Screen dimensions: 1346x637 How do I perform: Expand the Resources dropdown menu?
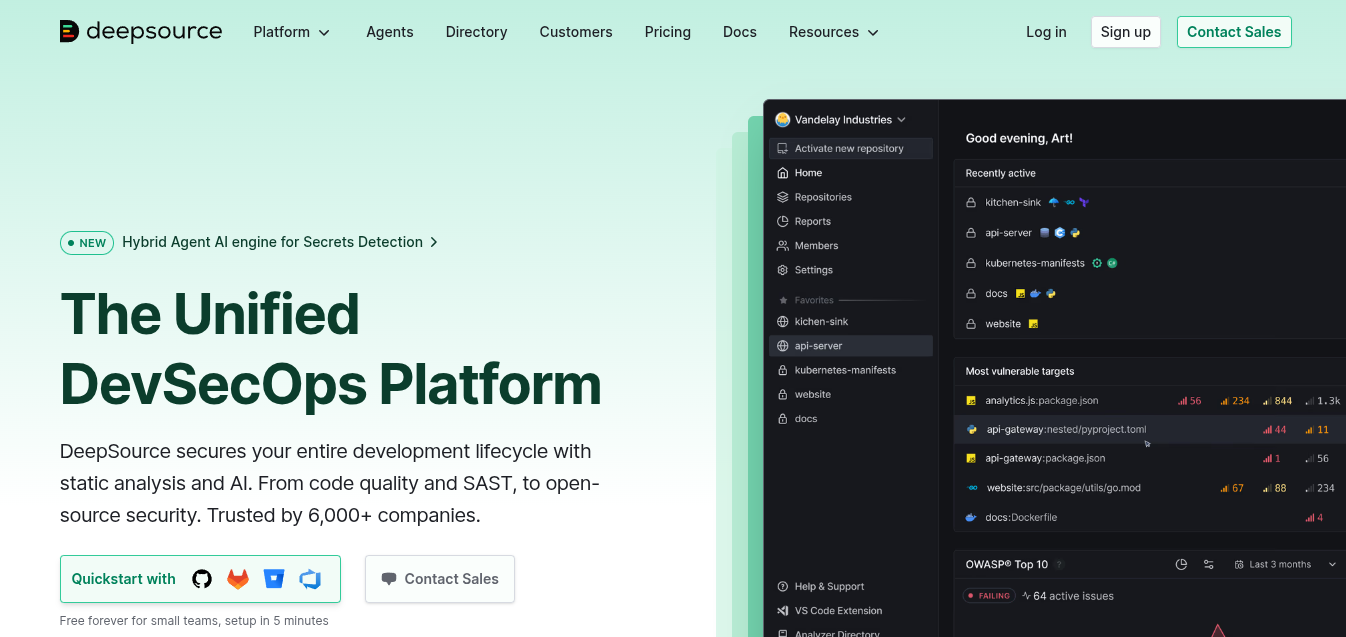click(834, 32)
